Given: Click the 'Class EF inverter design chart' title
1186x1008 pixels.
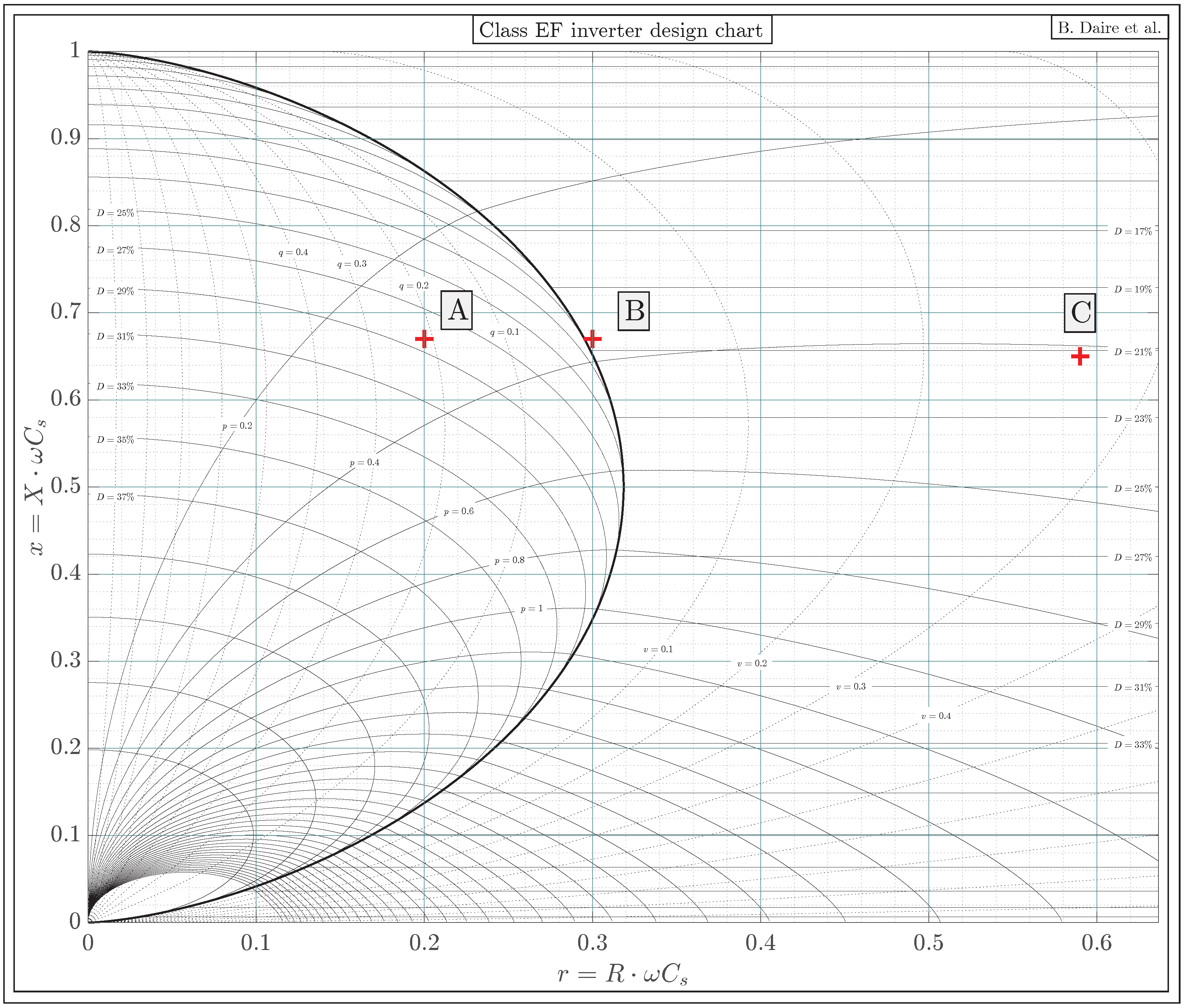Looking at the screenshot, I should [x=622, y=30].
